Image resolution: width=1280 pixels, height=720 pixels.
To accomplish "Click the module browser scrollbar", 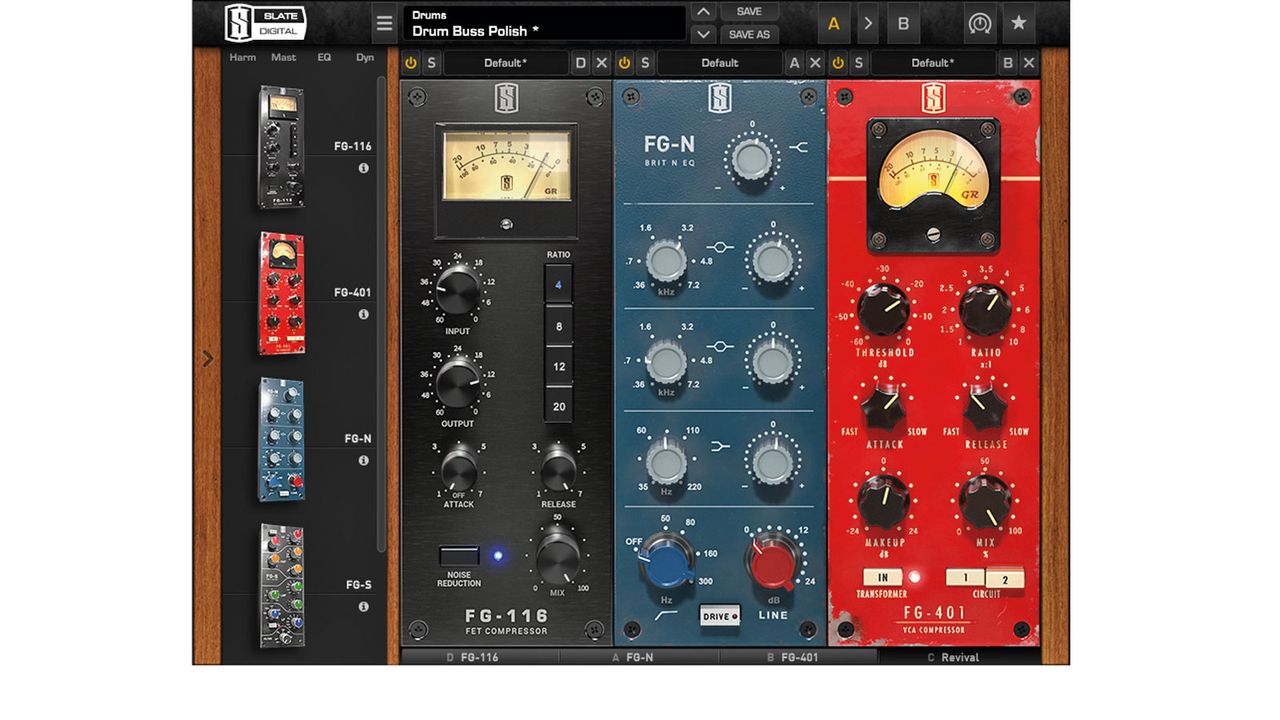I will click(381, 313).
